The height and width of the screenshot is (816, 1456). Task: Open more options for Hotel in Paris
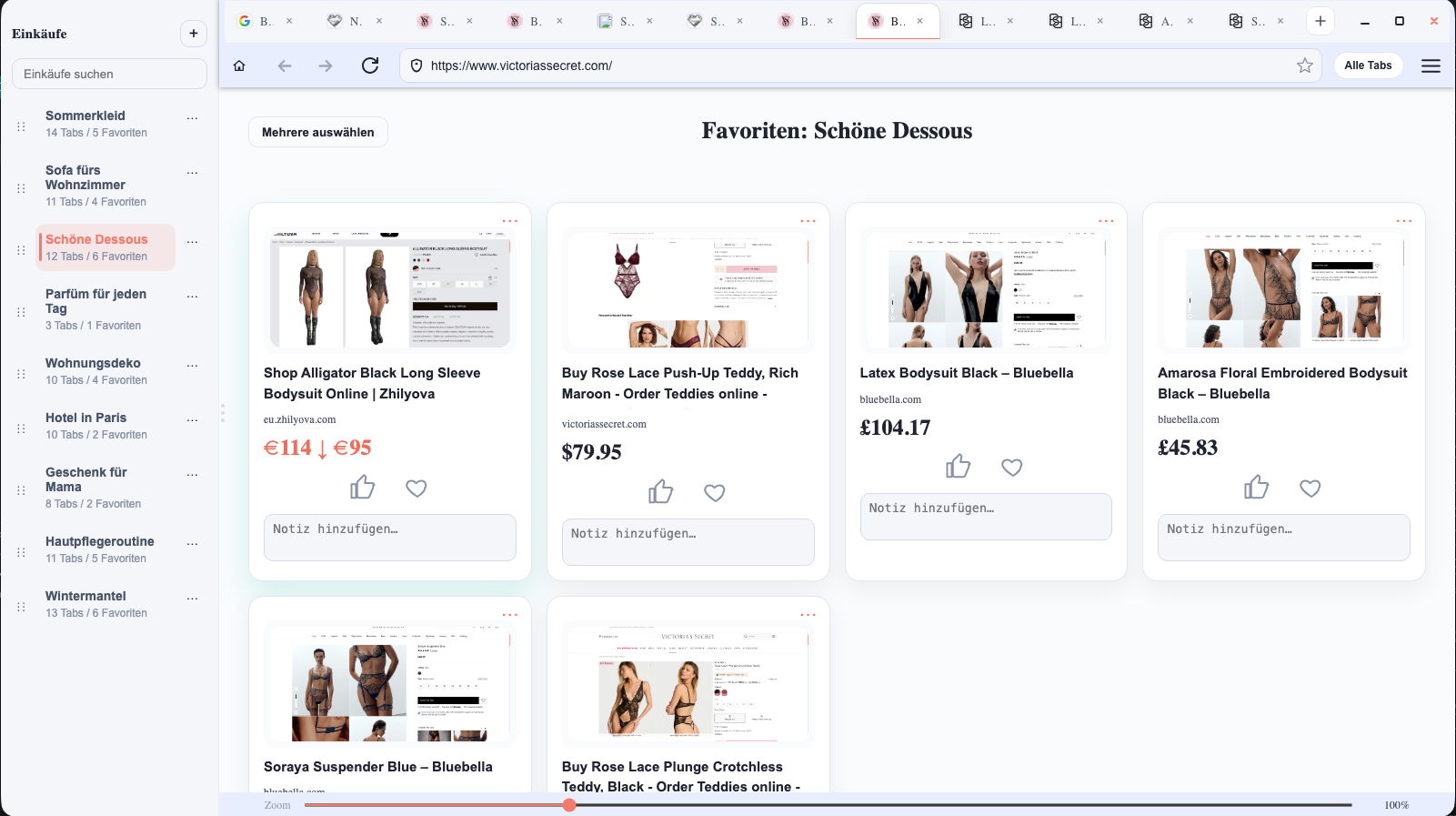coord(192,419)
